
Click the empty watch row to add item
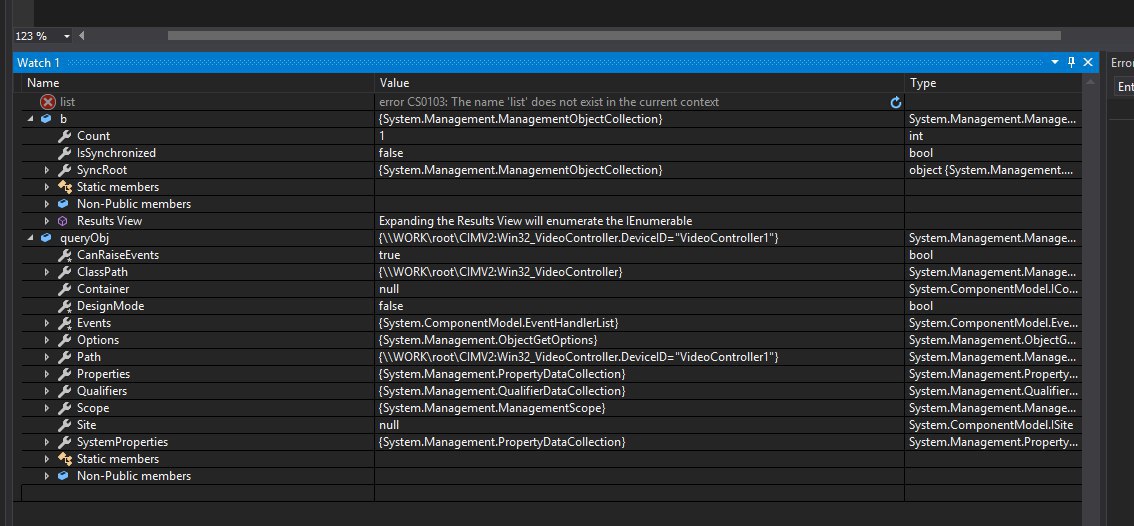[x=200, y=493]
